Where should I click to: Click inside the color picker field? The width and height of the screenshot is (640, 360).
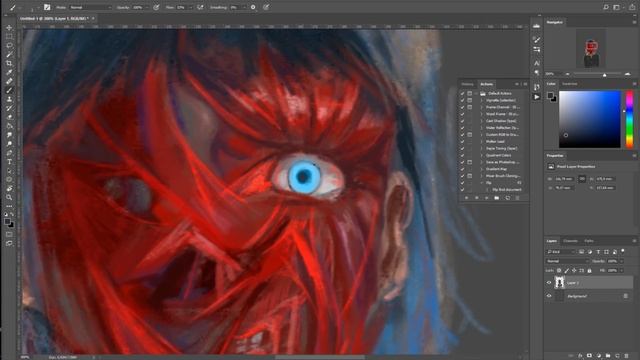tap(589, 119)
